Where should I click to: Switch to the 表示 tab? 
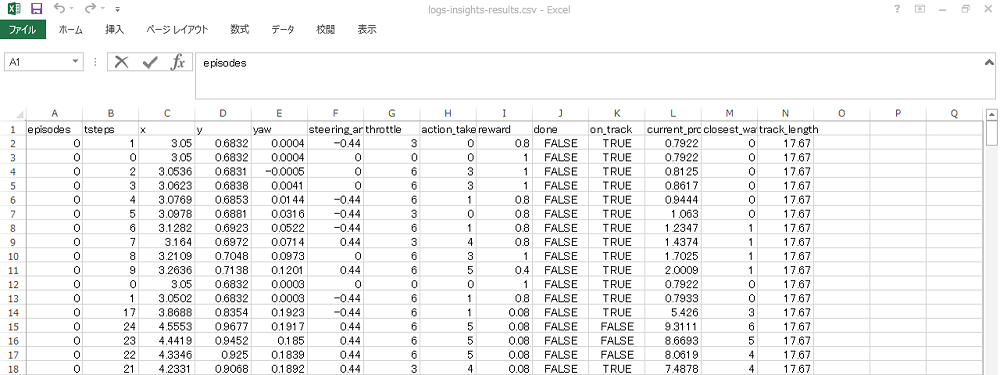[x=367, y=30]
